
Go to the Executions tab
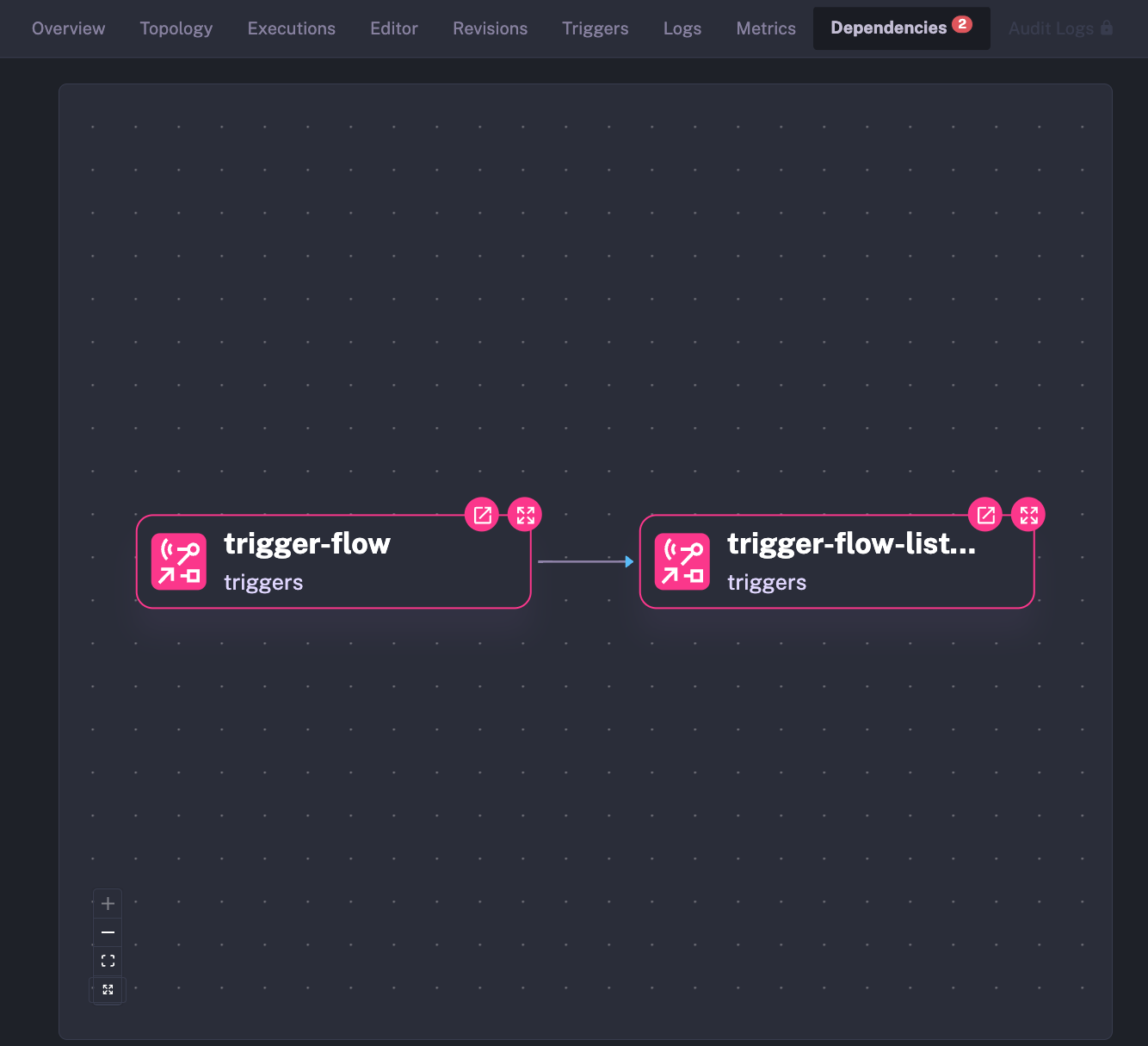click(291, 28)
